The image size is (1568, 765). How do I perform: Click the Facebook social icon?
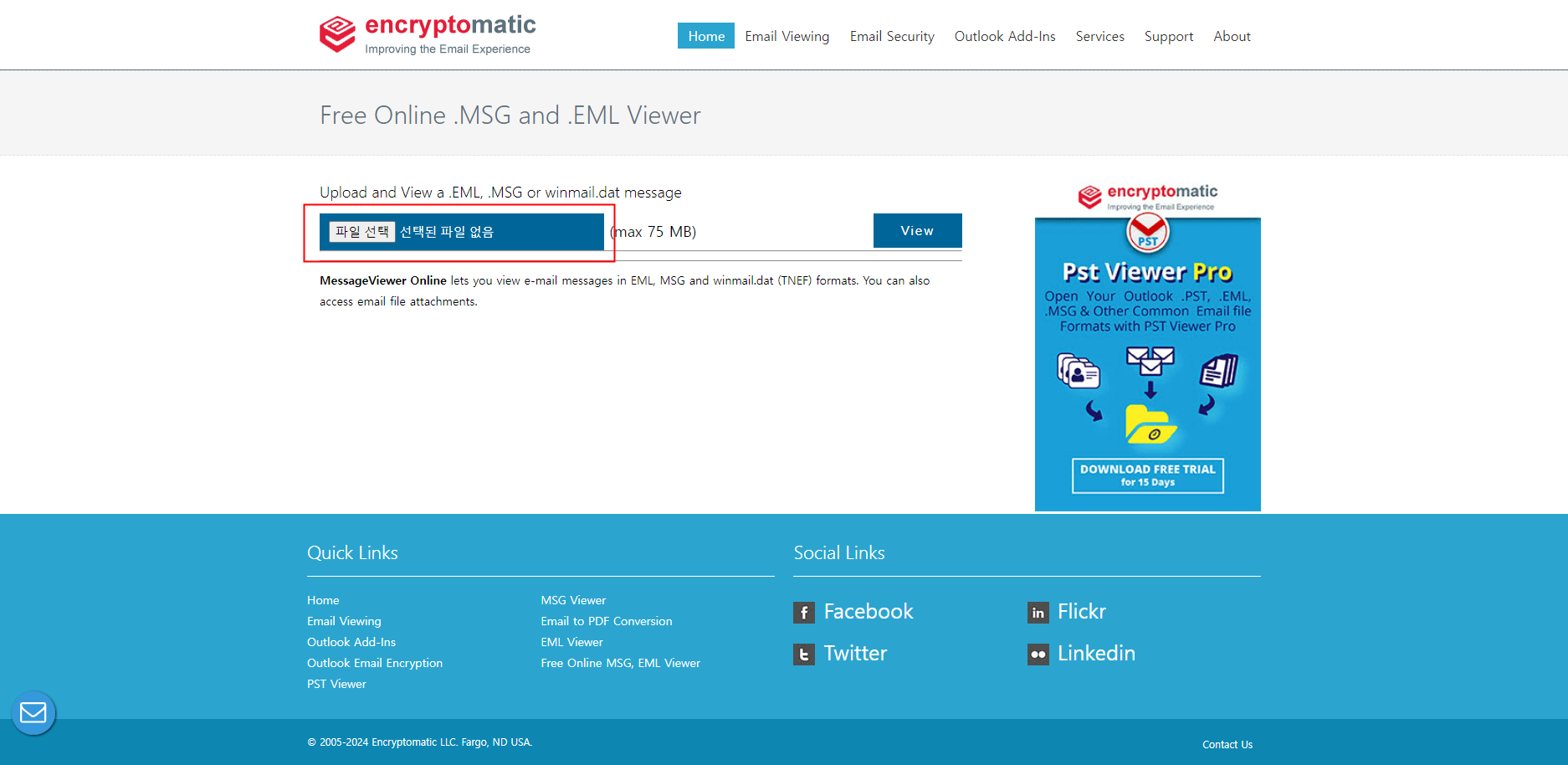point(804,613)
